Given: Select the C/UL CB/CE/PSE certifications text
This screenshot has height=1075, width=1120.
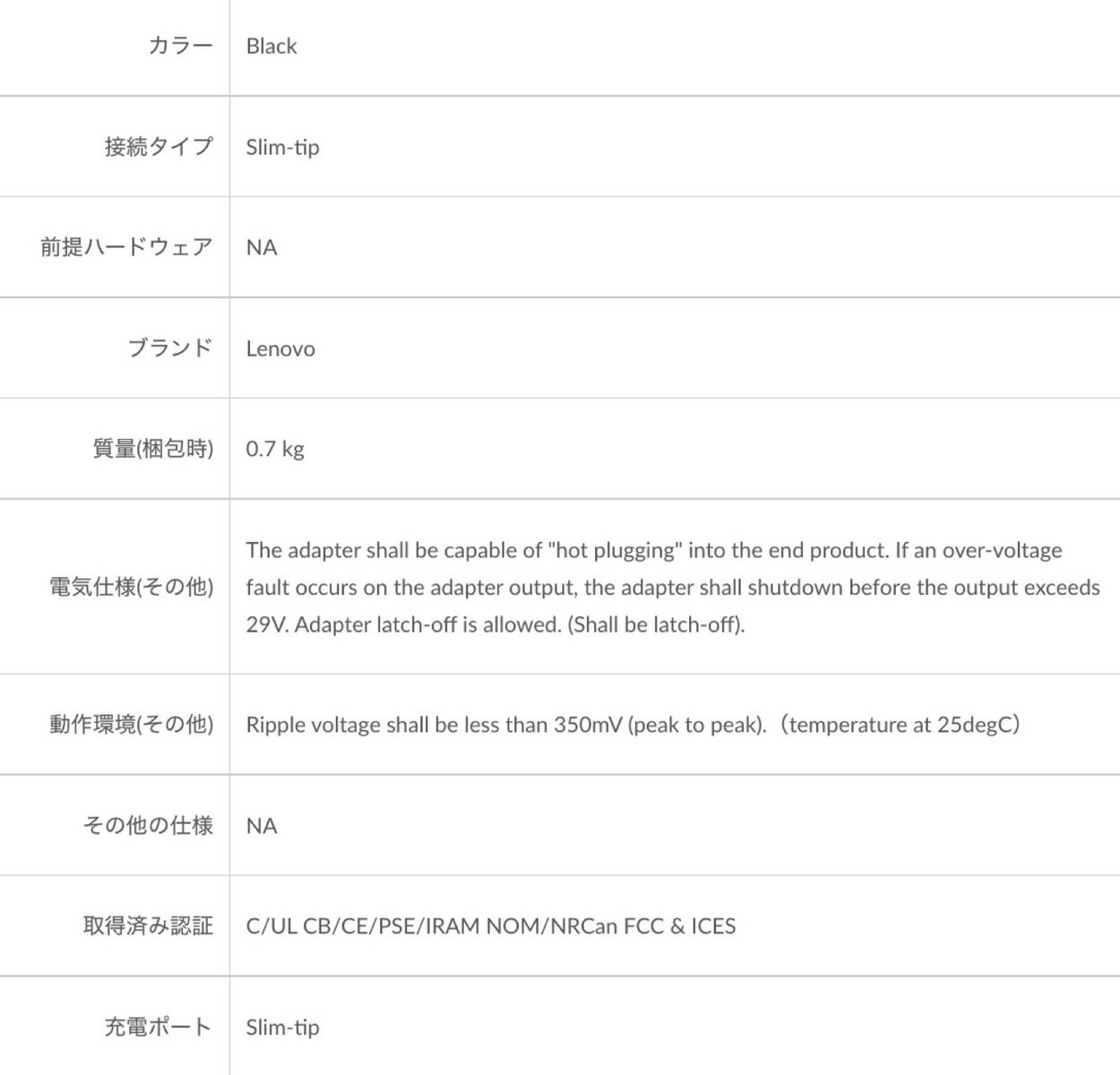Looking at the screenshot, I should click(x=491, y=926).
